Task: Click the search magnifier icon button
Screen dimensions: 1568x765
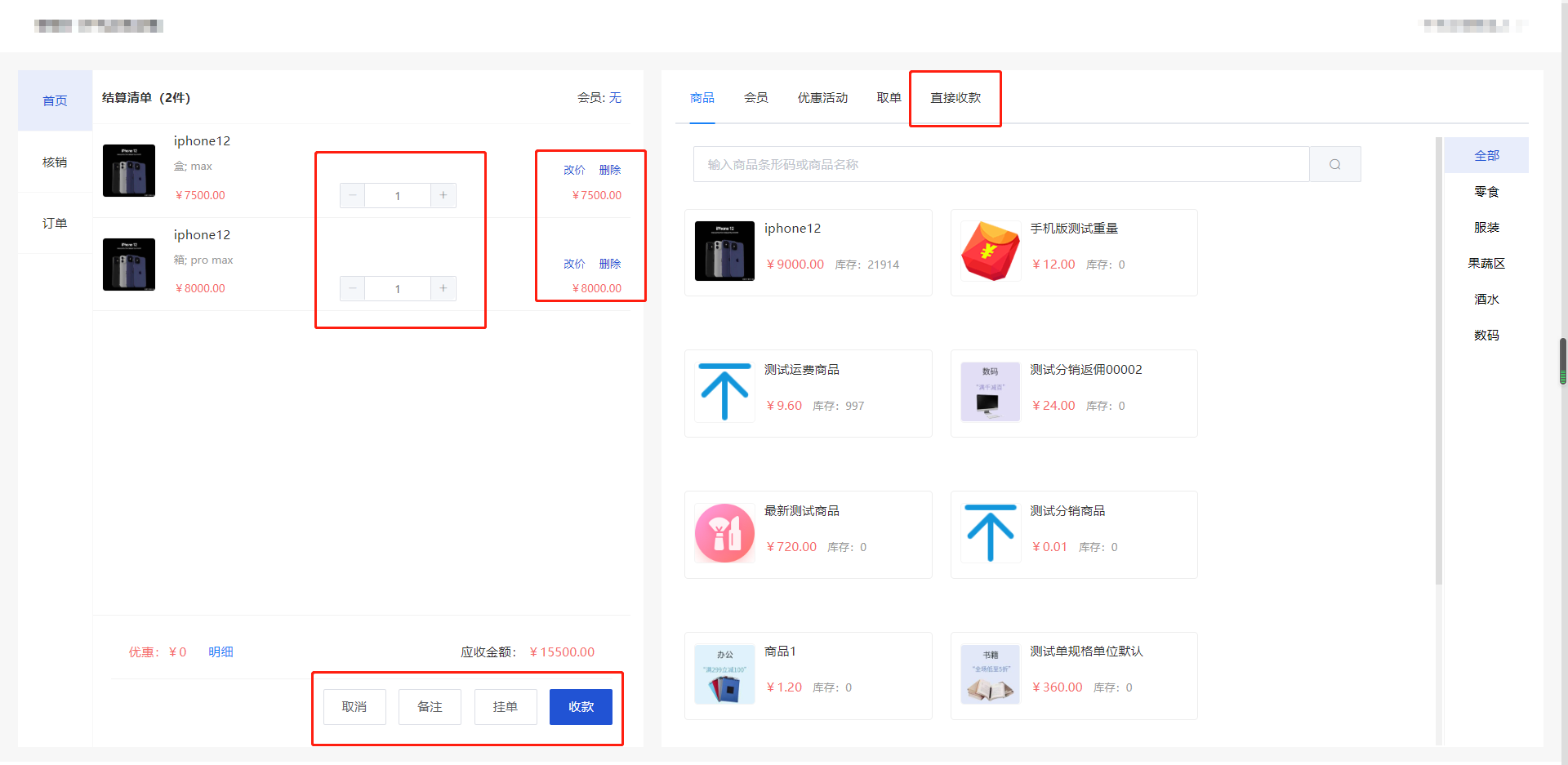Action: coord(1334,164)
